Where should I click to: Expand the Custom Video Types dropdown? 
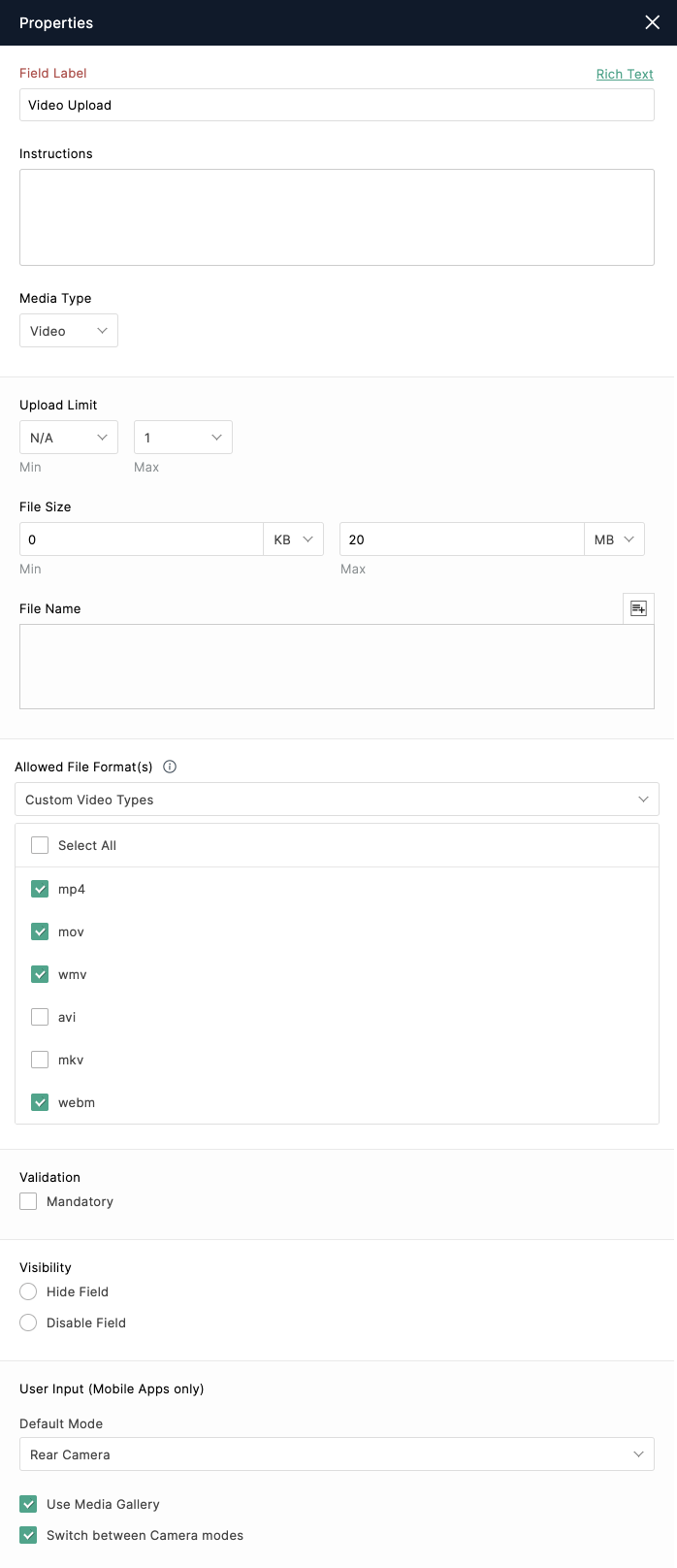(337, 800)
